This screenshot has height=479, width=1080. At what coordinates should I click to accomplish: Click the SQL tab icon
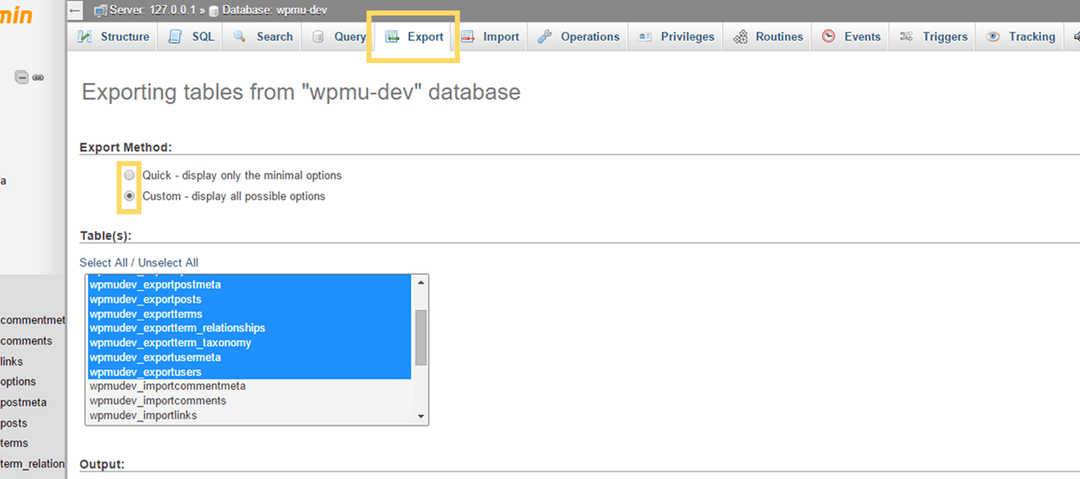click(176, 37)
